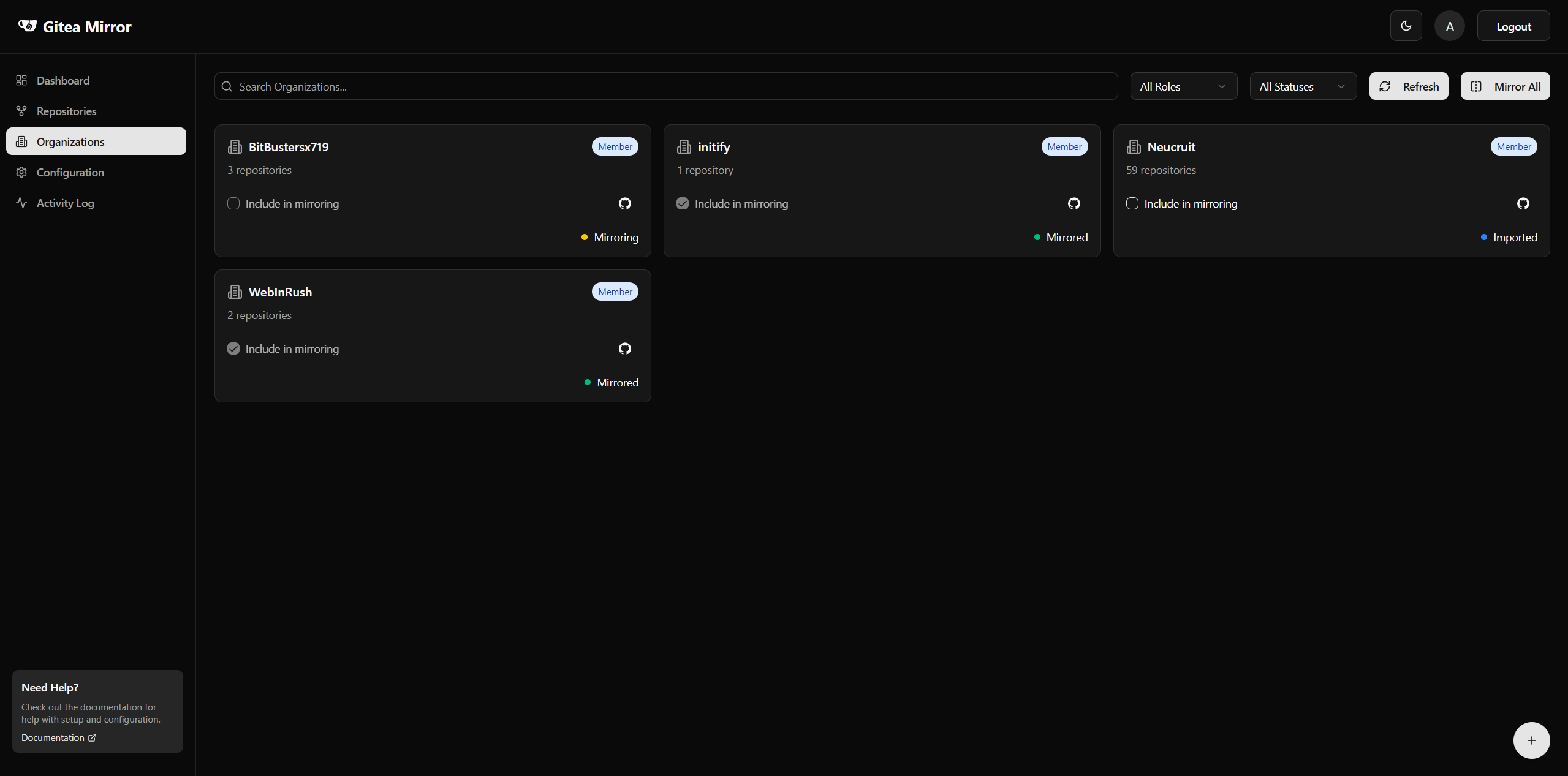Open GitHub icon on WebInRush card
1568x776 pixels.
[x=624, y=348]
